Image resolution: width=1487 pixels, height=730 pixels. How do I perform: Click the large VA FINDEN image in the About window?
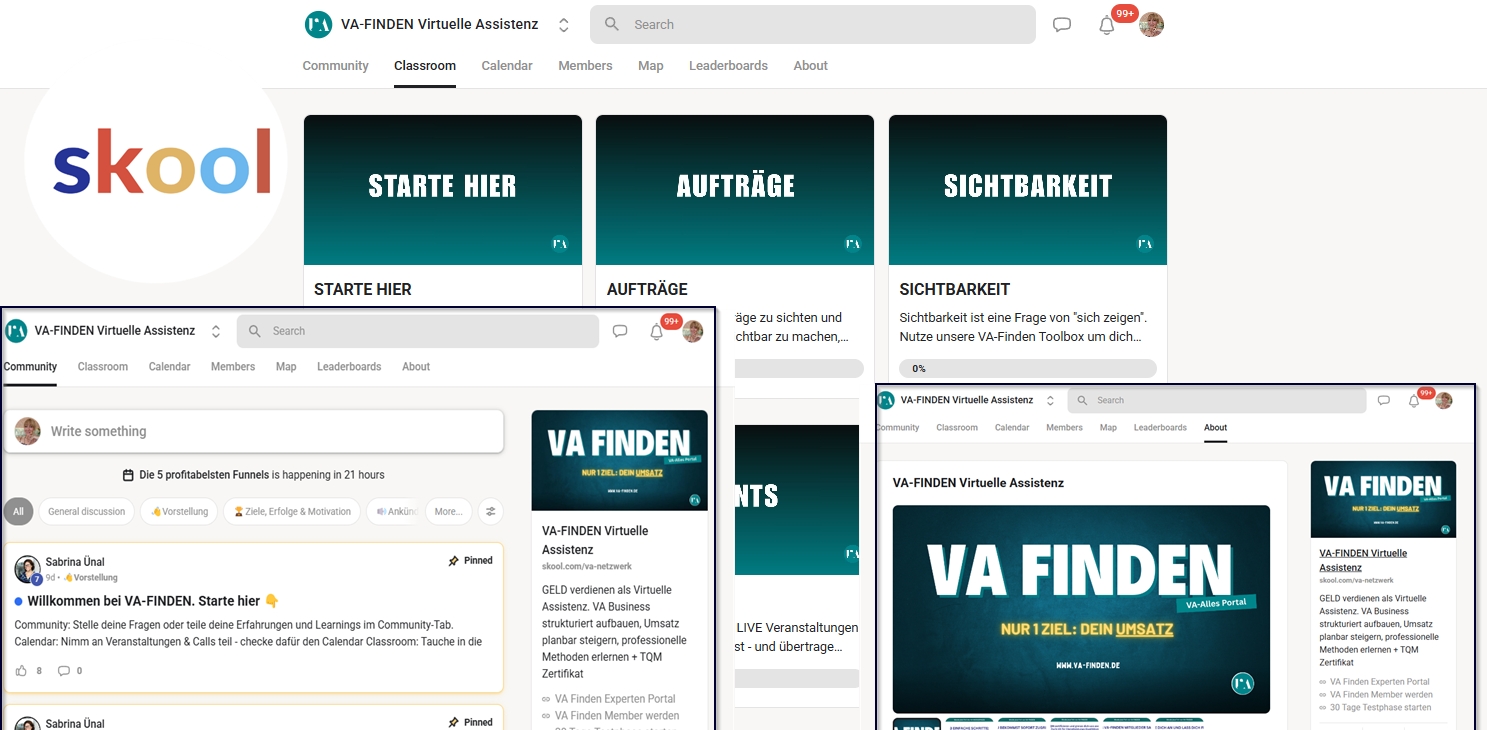tap(1081, 609)
